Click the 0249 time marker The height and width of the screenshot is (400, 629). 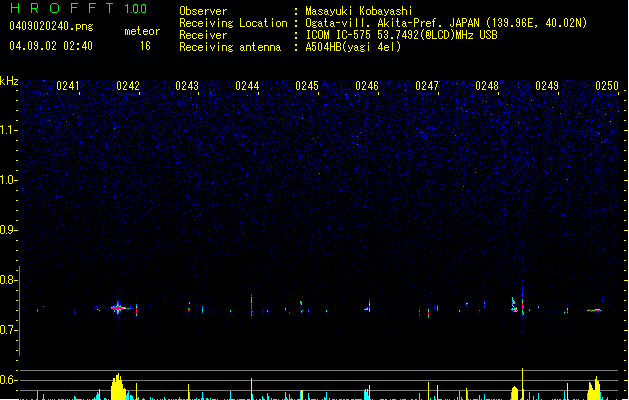tap(547, 86)
